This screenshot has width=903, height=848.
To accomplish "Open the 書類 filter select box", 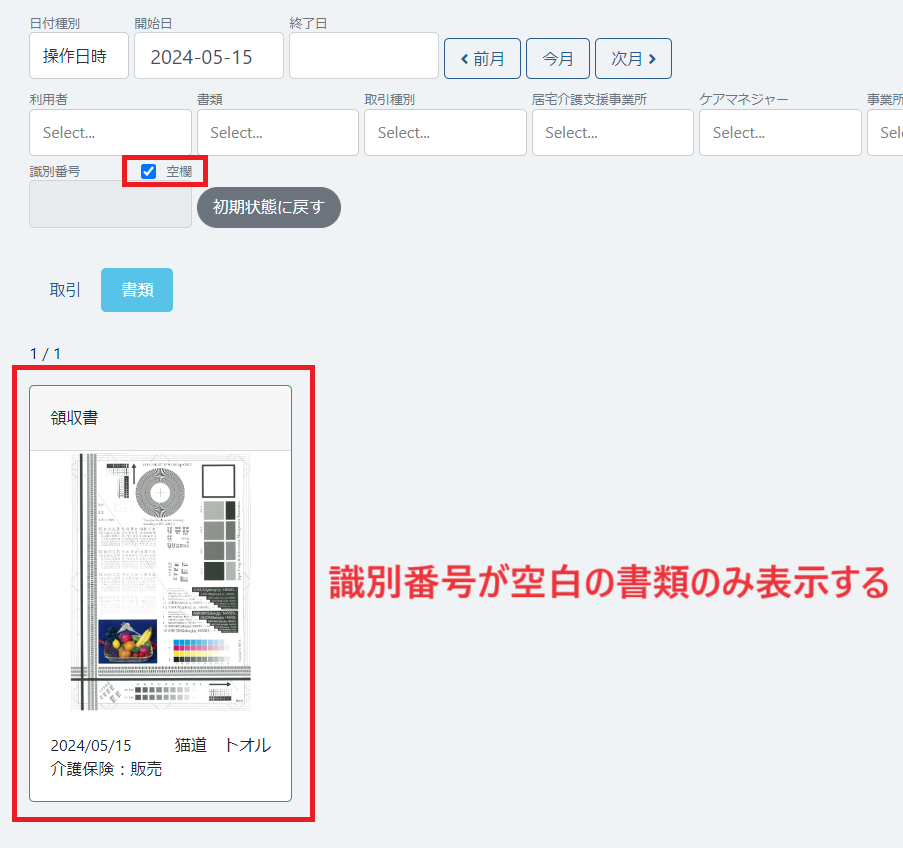I will pyautogui.click(x=277, y=132).
